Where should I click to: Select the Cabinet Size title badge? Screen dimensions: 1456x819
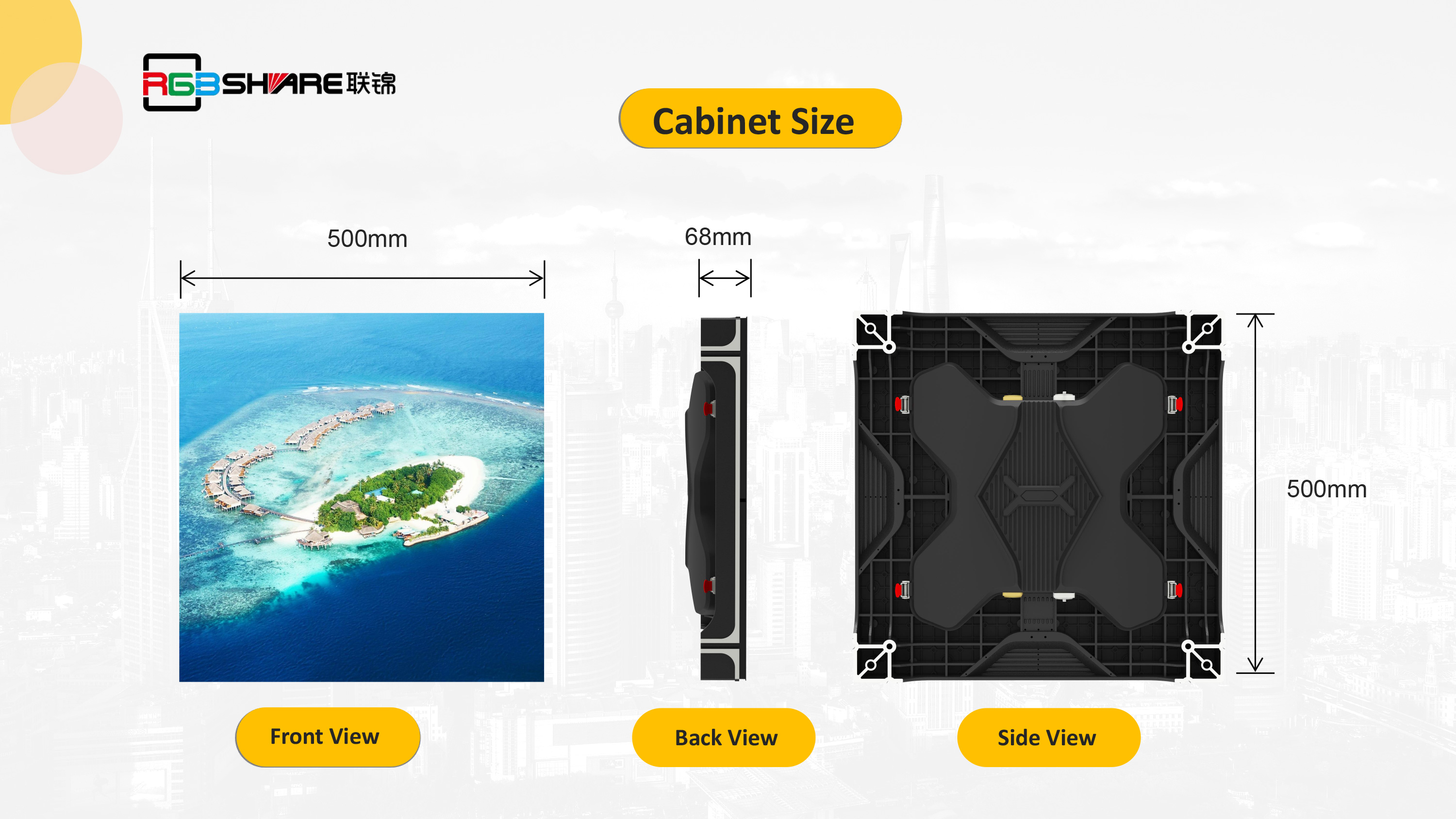(x=760, y=119)
